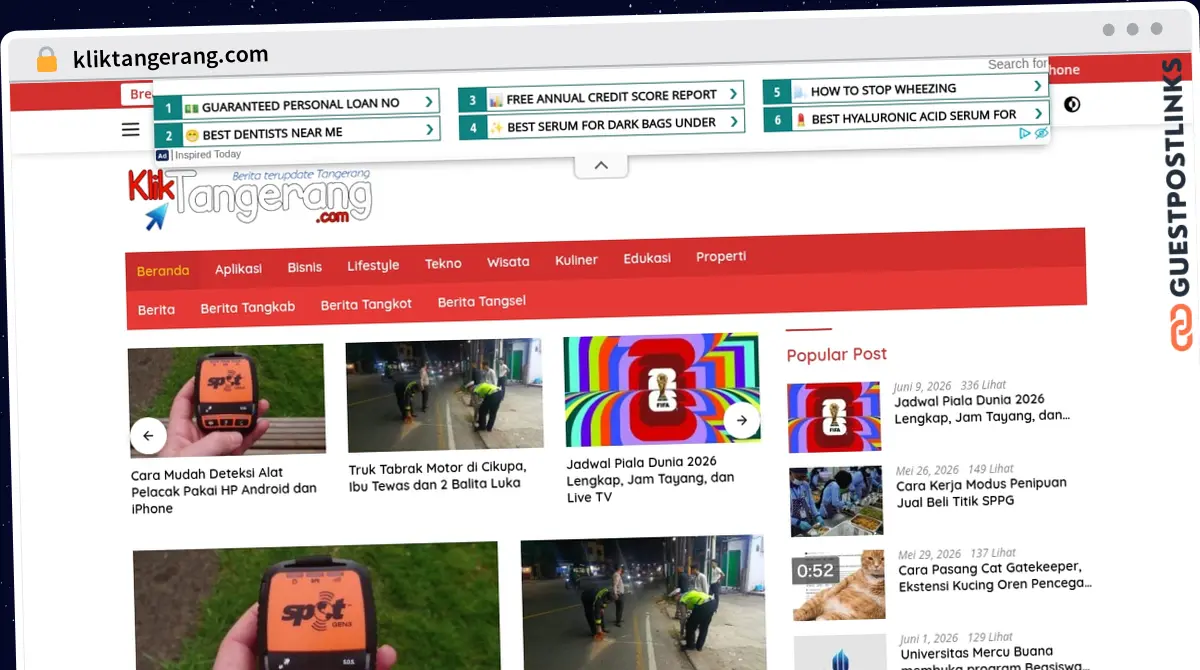Viewport: 1200px width, 670px height.
Task: Click ad link Best Hyaluronic Acid Serum
Action: coord(906,117)
